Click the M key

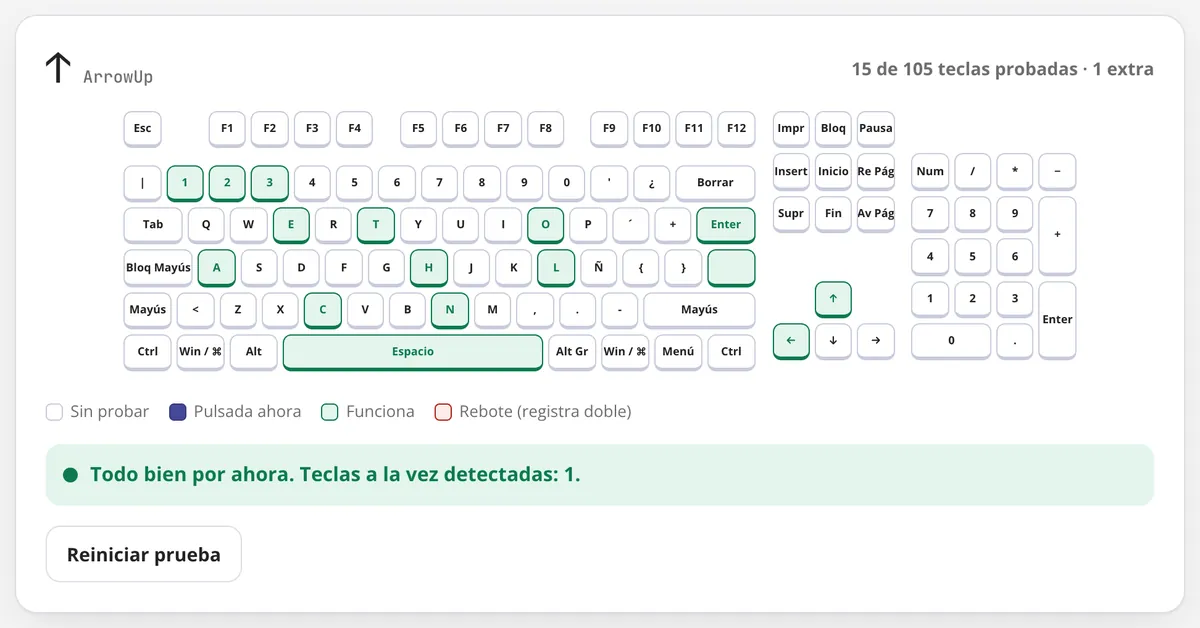[x=492, y=310]
